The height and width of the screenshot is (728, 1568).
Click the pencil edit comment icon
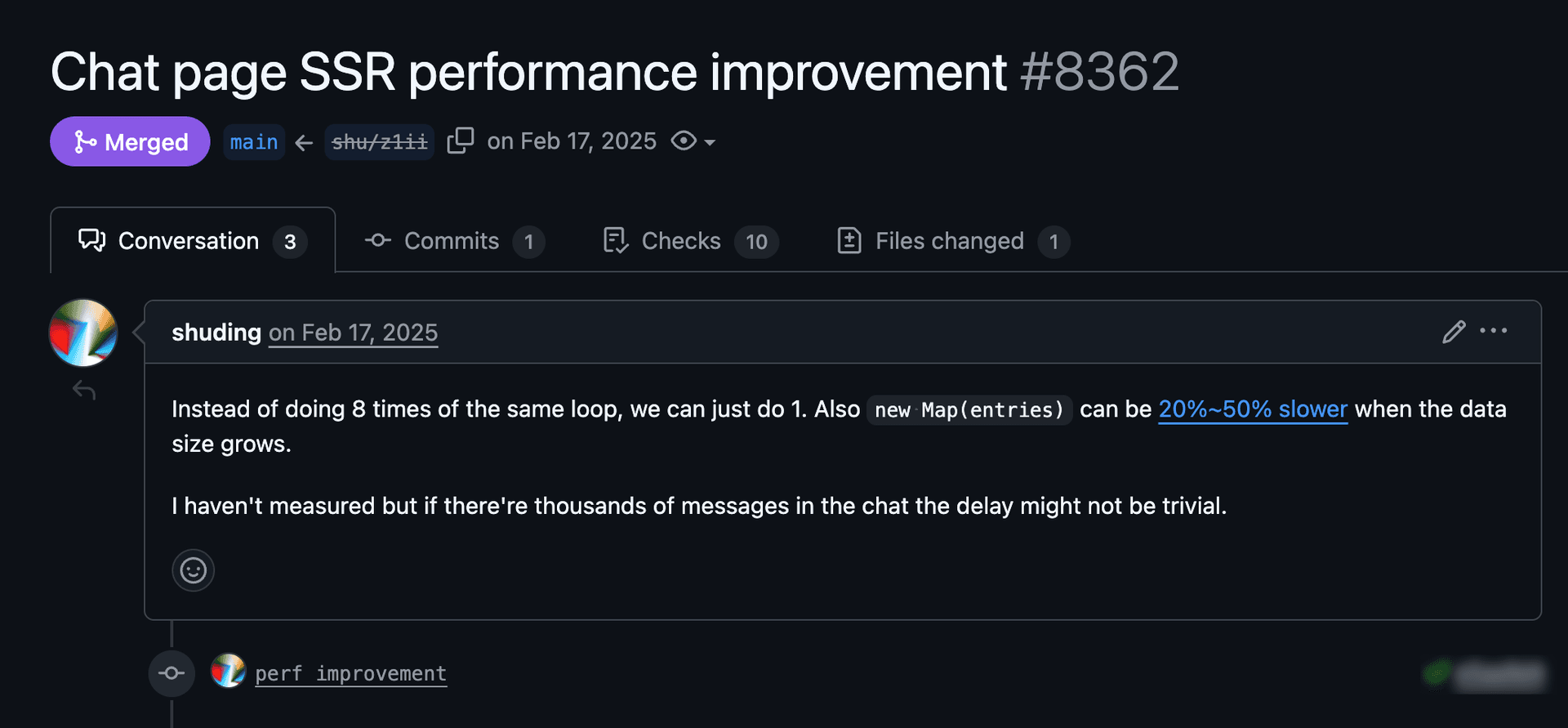click(1454, 332)
